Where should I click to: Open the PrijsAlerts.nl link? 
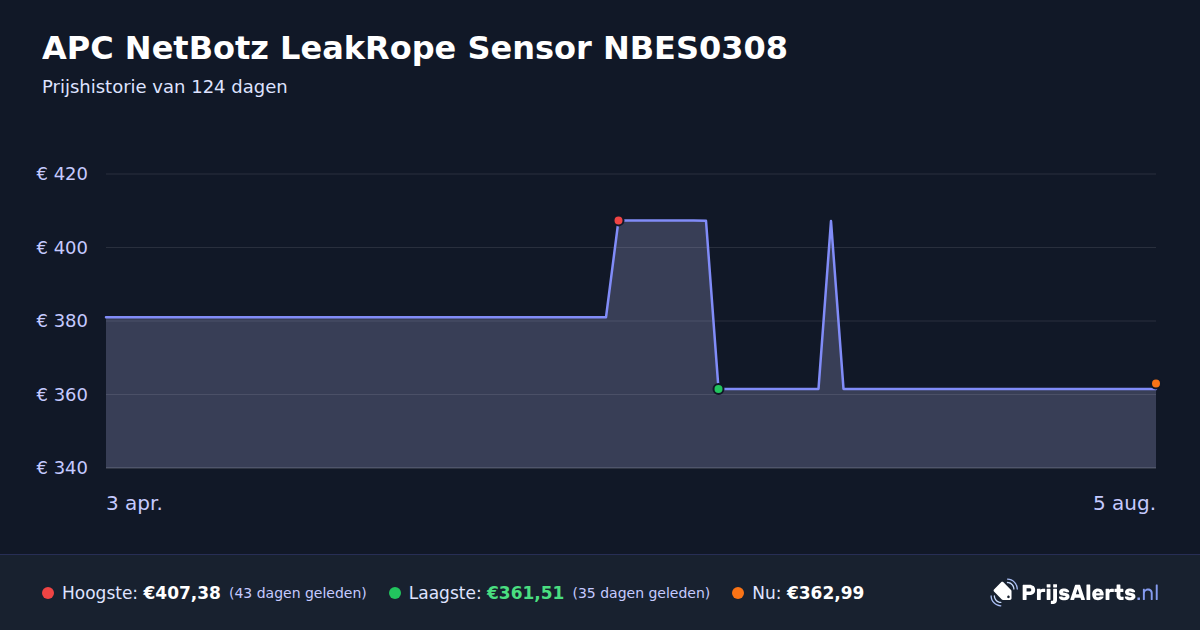click(x=1075, y=593)
